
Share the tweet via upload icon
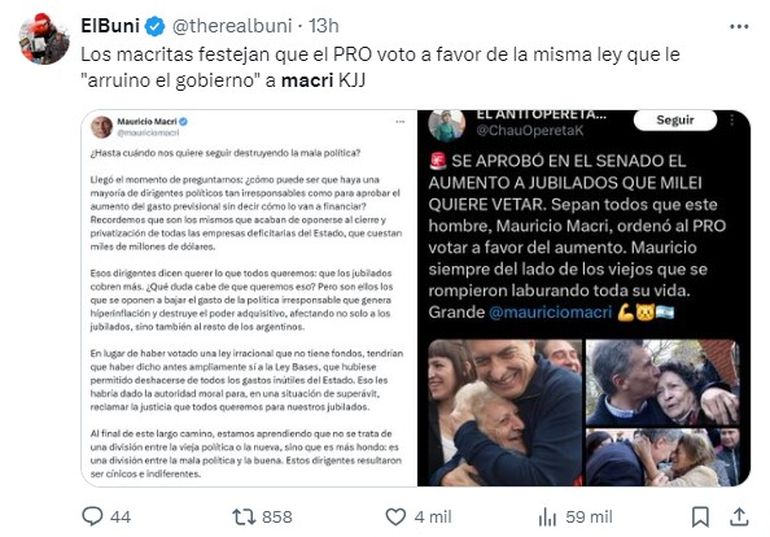click(x=739, y=517)
